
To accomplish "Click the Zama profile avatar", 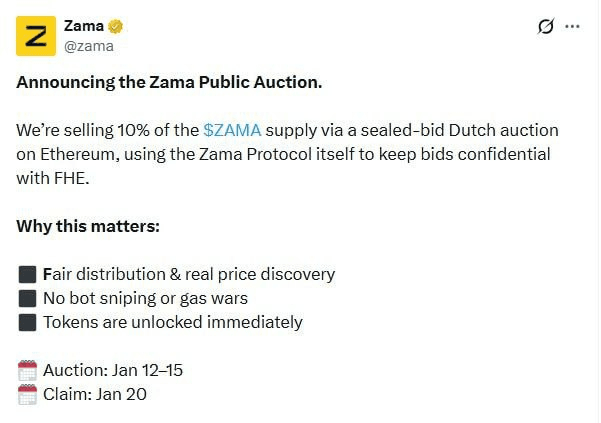I will pyautogui.click(x=36, y=36).
